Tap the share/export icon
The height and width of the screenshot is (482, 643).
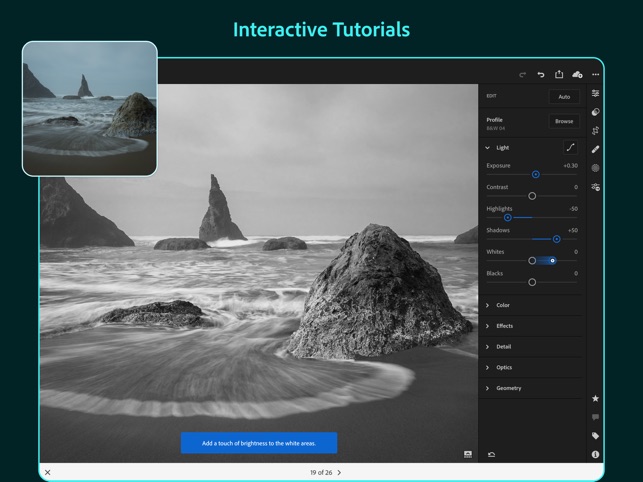click(559, 74)
